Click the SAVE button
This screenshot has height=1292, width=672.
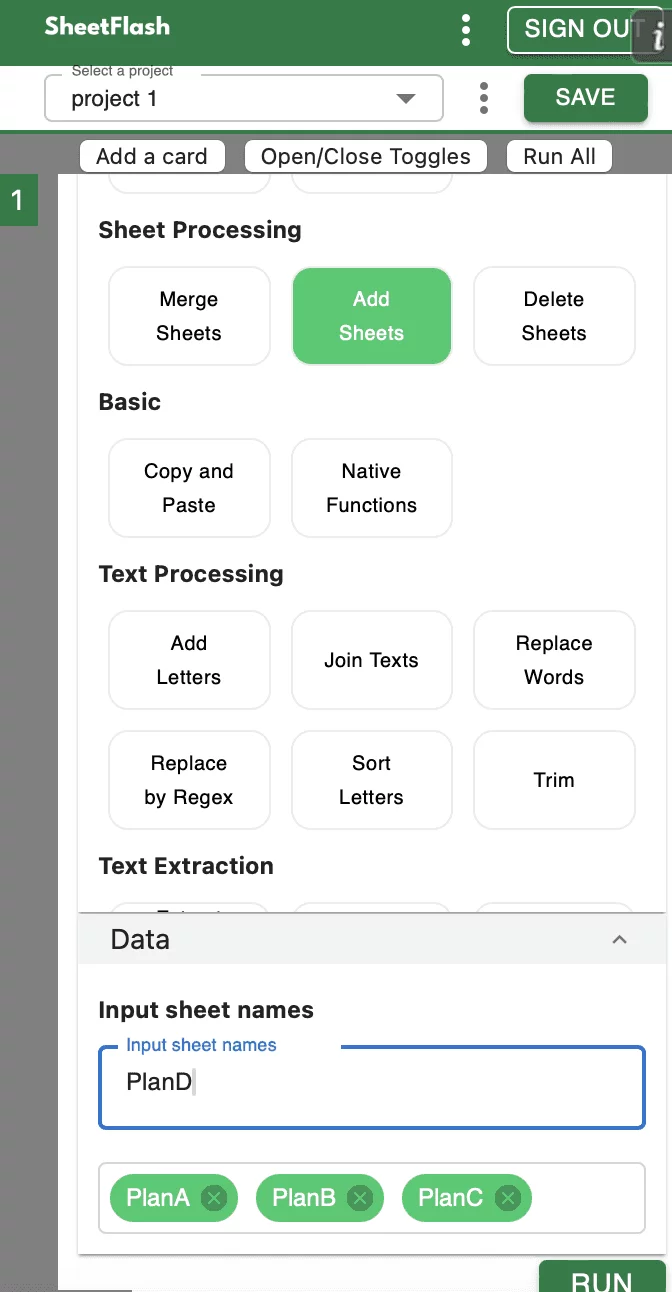click(585, 98)
